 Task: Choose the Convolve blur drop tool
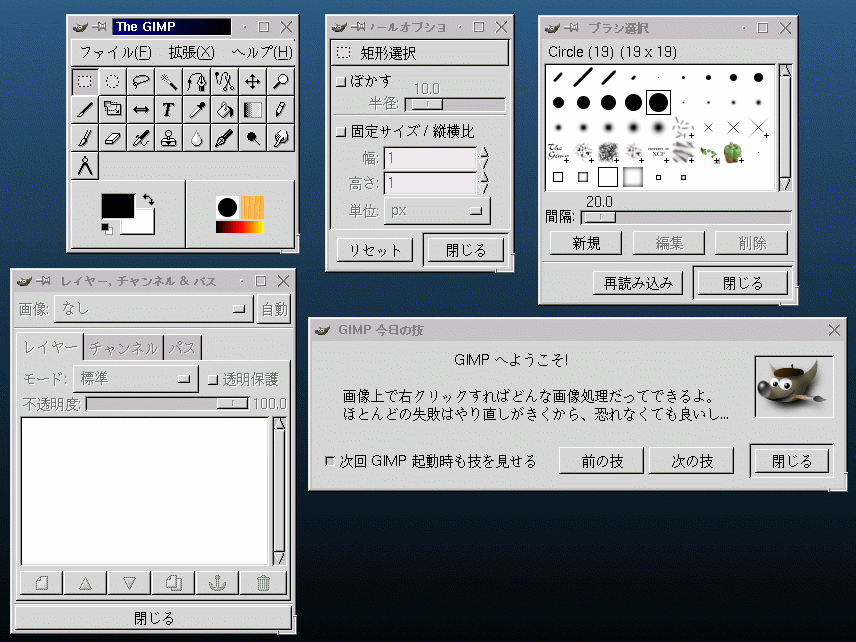pos(197,138)
